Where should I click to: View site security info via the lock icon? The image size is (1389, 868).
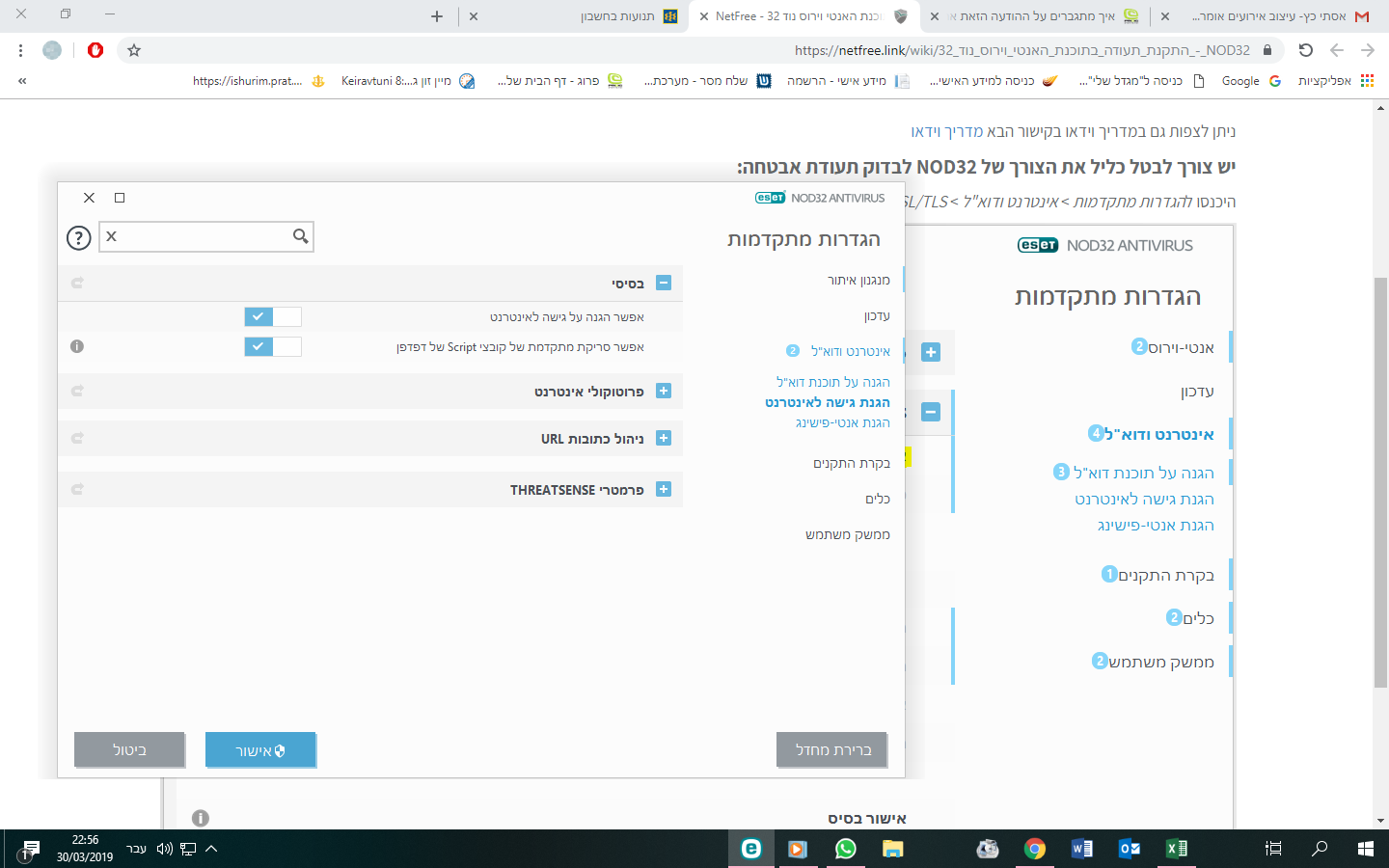click(x=1267, y=50)
